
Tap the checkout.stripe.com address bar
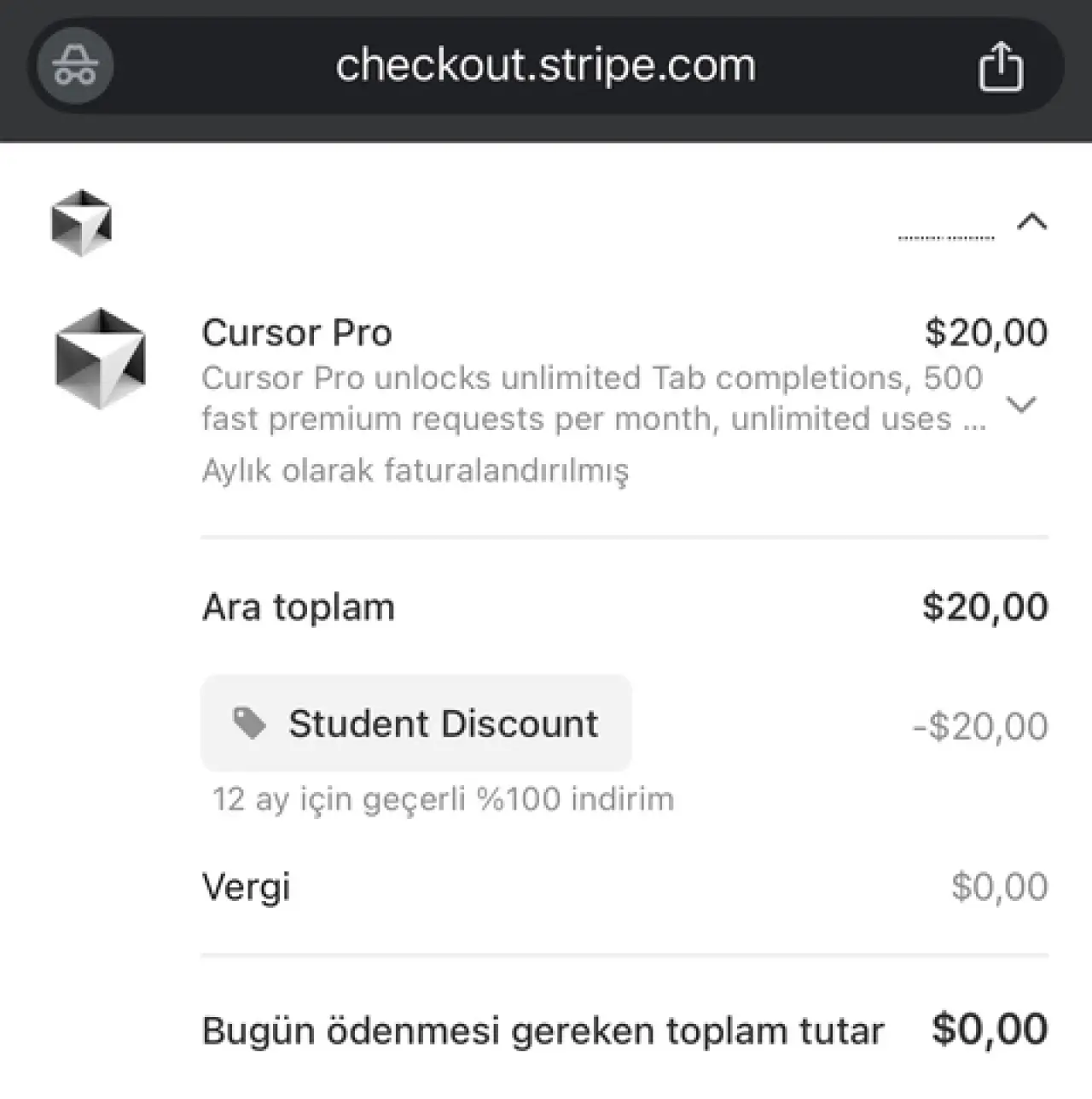546,67
